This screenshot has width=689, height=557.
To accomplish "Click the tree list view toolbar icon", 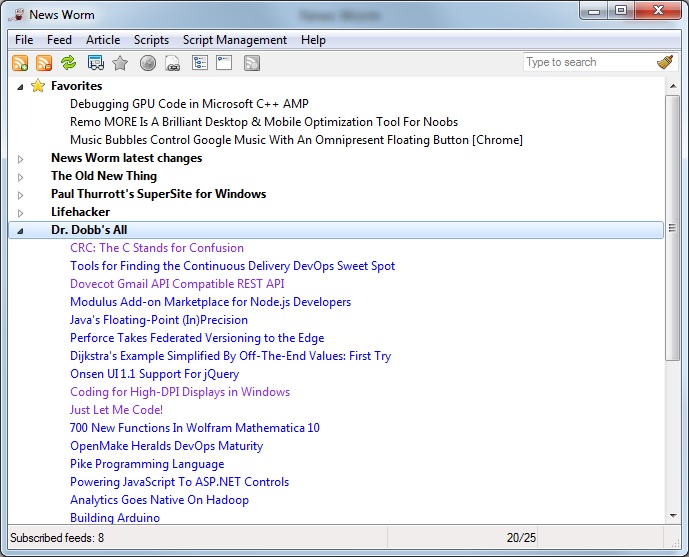I will tap(199, 63).
